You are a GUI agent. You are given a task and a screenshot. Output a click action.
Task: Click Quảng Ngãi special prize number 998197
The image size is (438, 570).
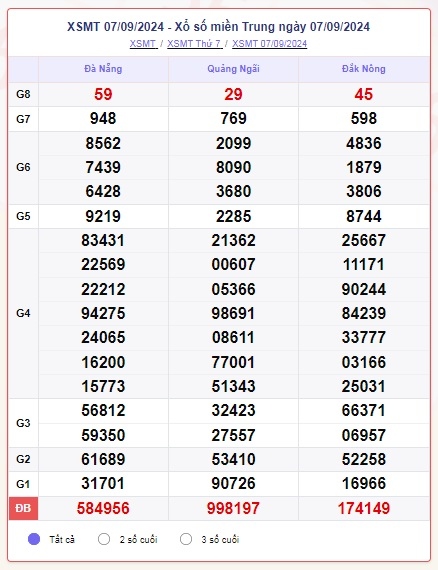[x=233, y=508]
